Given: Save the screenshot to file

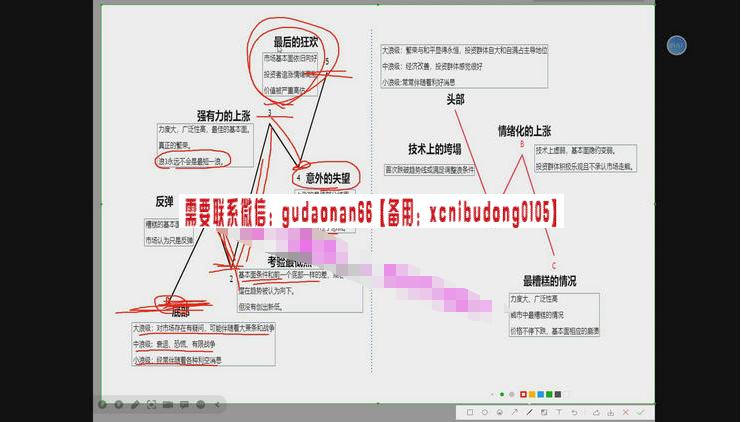Looking at the screenshot, I should pos(611,412).
